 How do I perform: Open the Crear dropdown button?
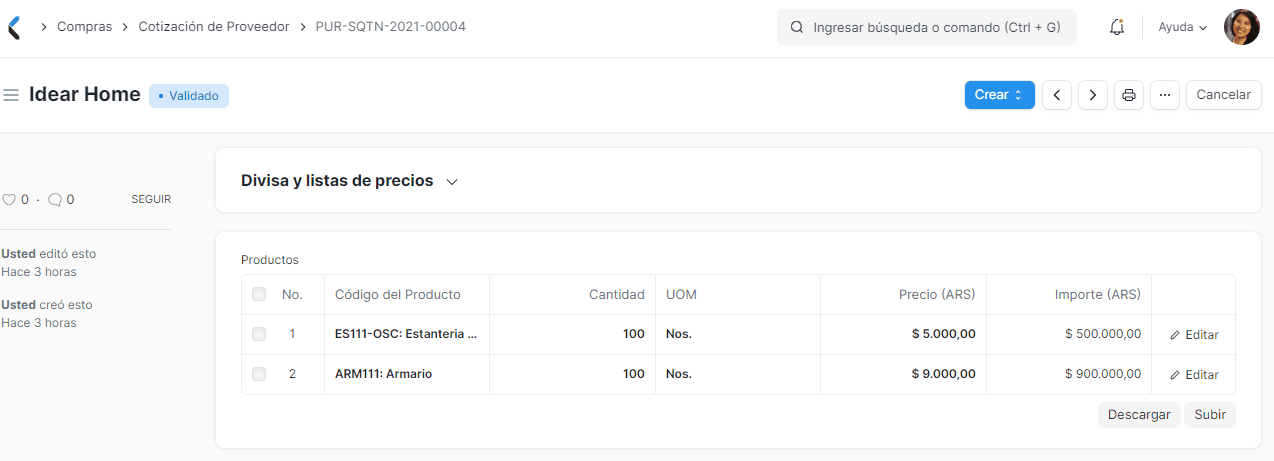pos(998,95)
